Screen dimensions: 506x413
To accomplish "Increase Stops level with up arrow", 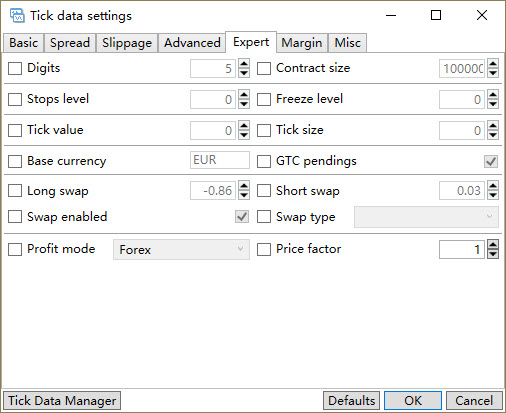I will tap(244, 95).
